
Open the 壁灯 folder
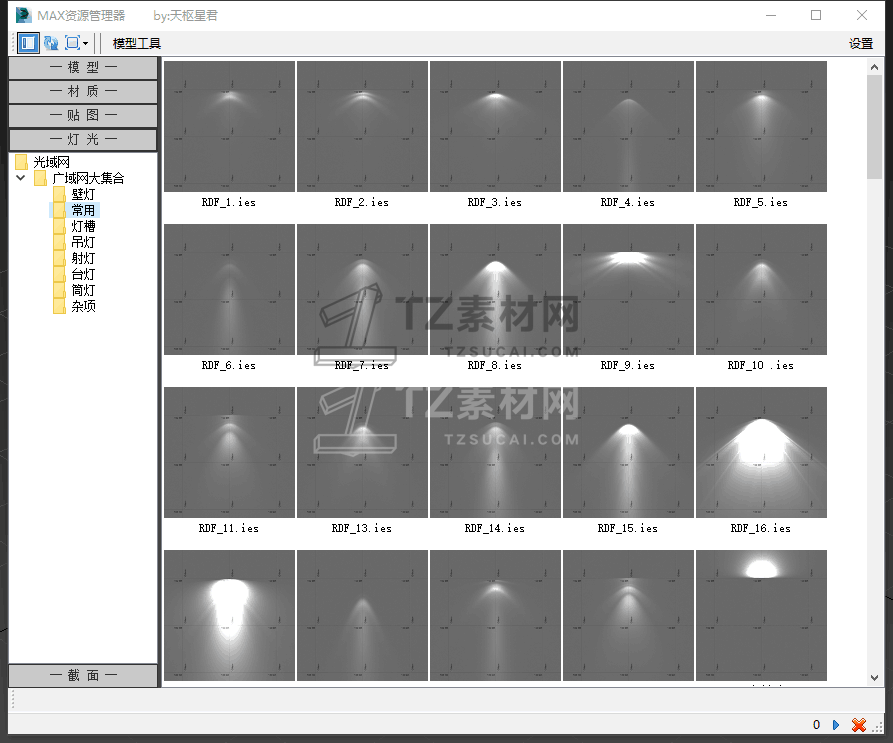point(83,194)
